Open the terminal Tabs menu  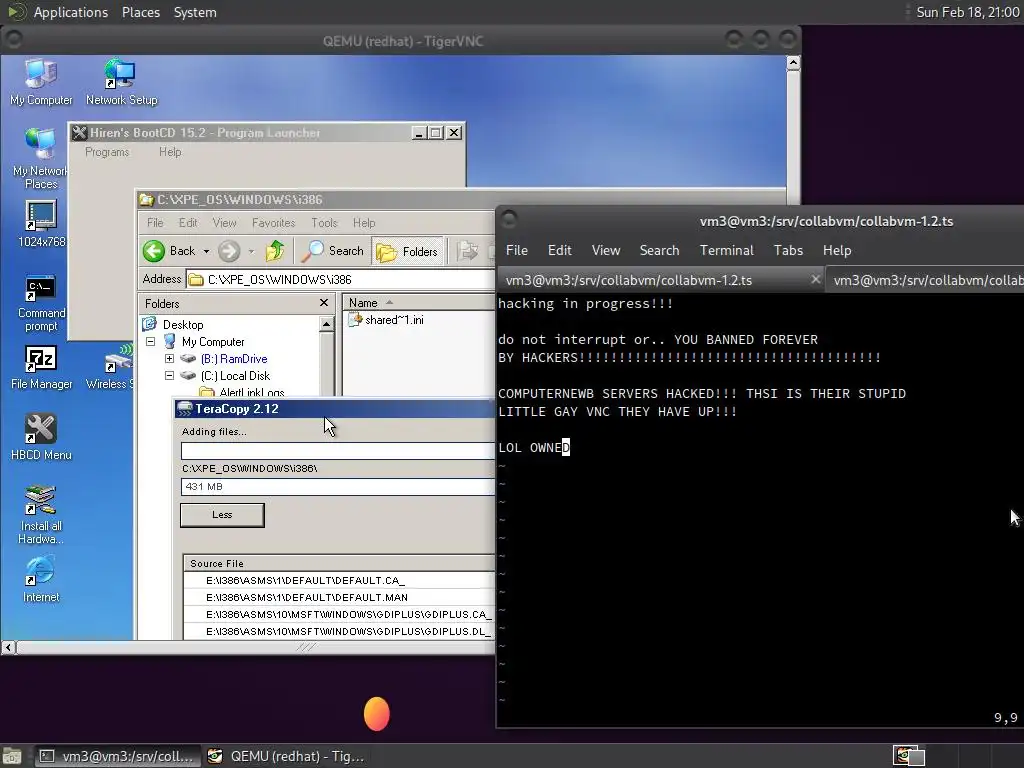(788, 250)
